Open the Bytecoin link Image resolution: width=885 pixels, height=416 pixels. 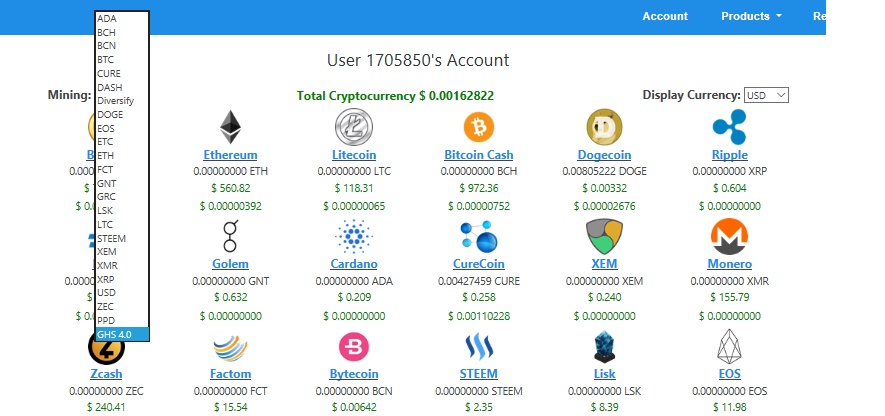tap(354, 374)
